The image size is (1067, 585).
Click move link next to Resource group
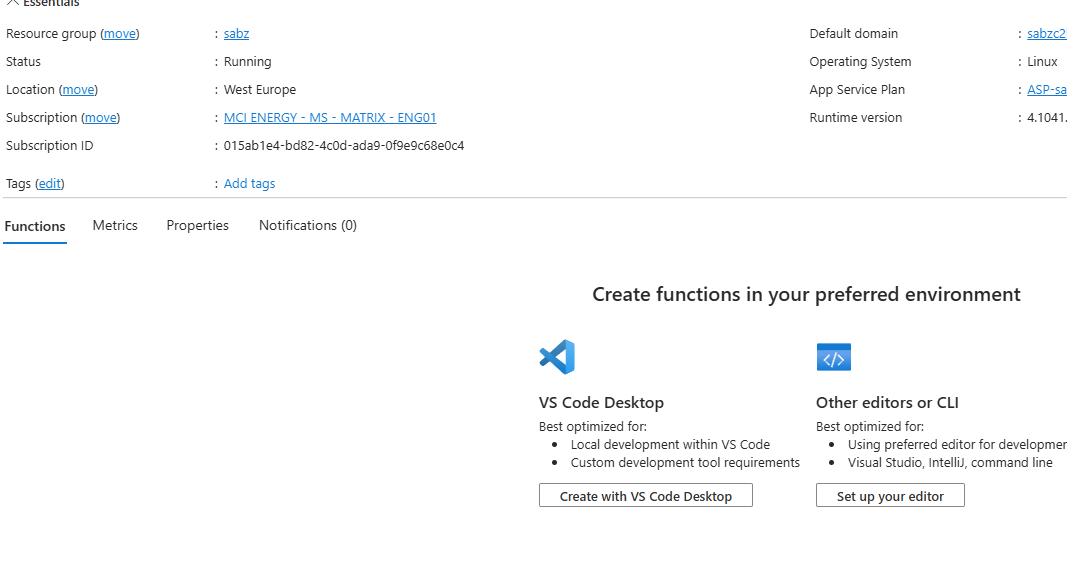(x=120, y=33)
